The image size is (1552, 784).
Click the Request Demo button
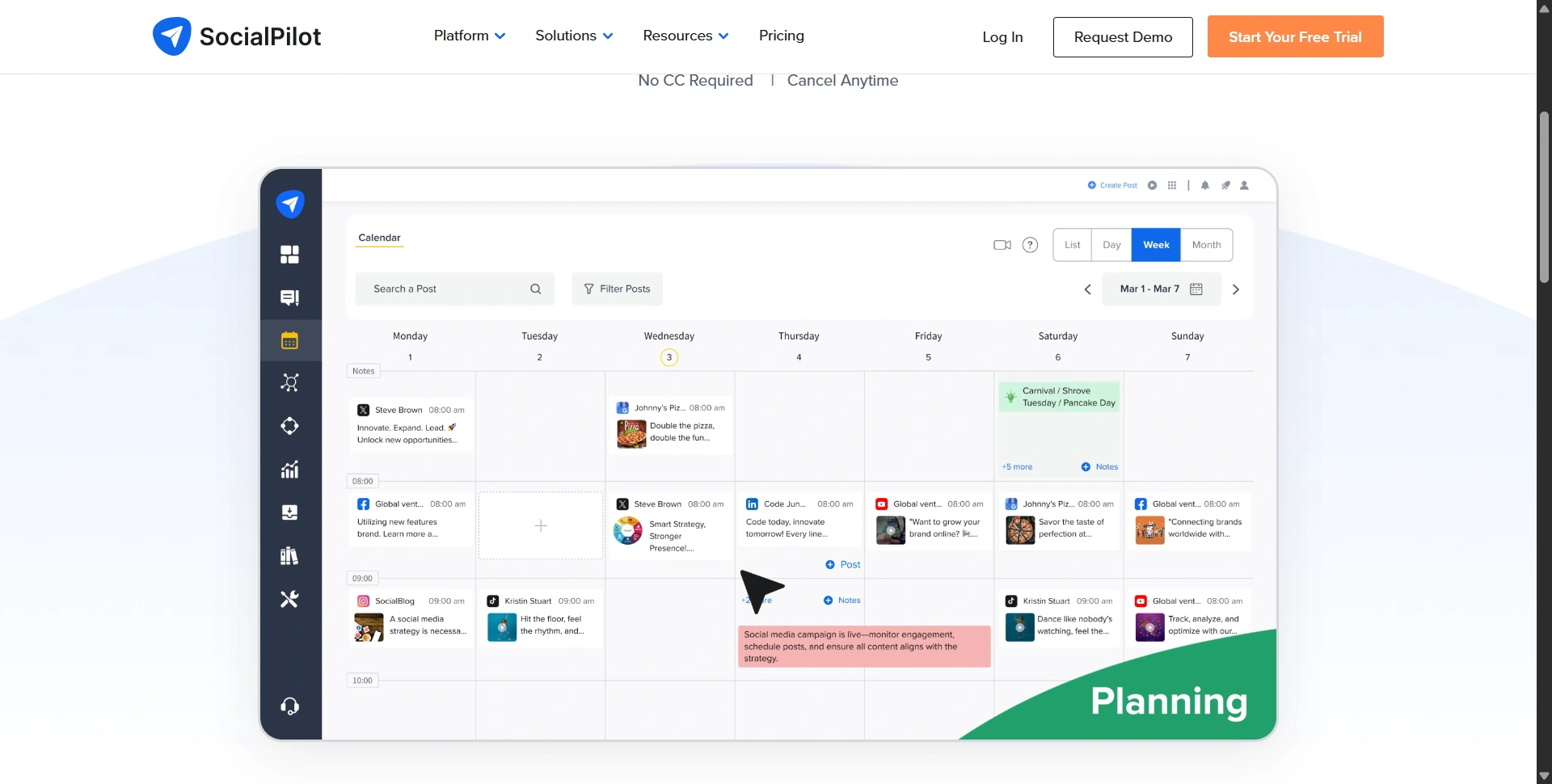1123,37
